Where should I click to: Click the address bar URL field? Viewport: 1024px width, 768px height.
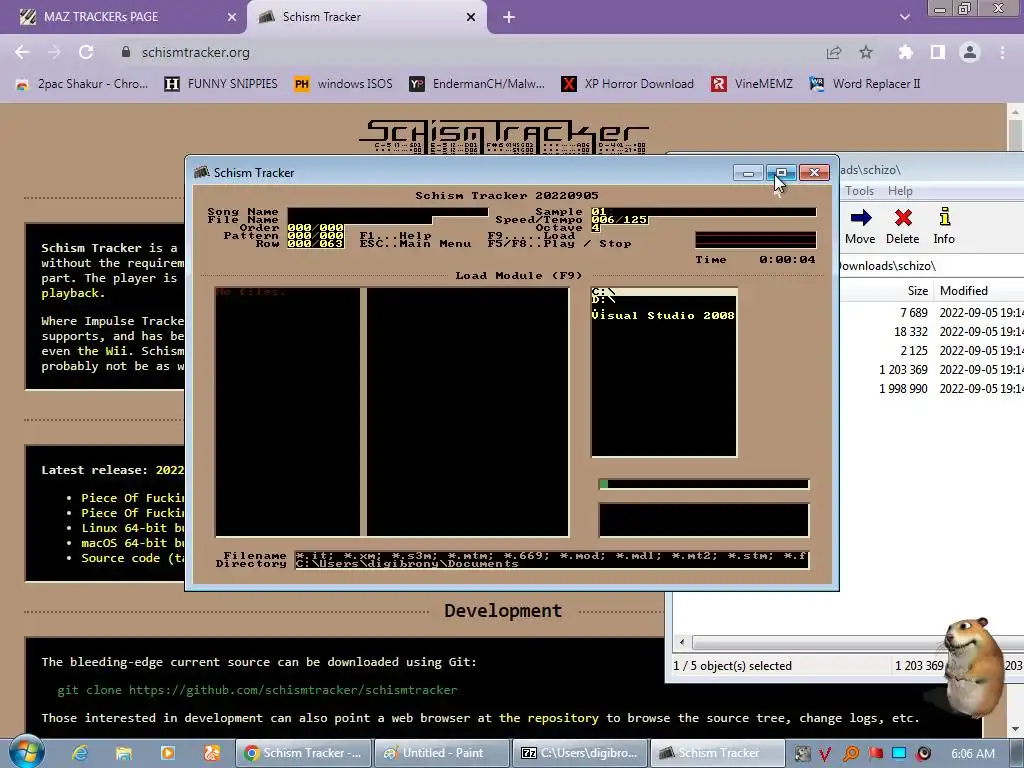coord(457,52)
